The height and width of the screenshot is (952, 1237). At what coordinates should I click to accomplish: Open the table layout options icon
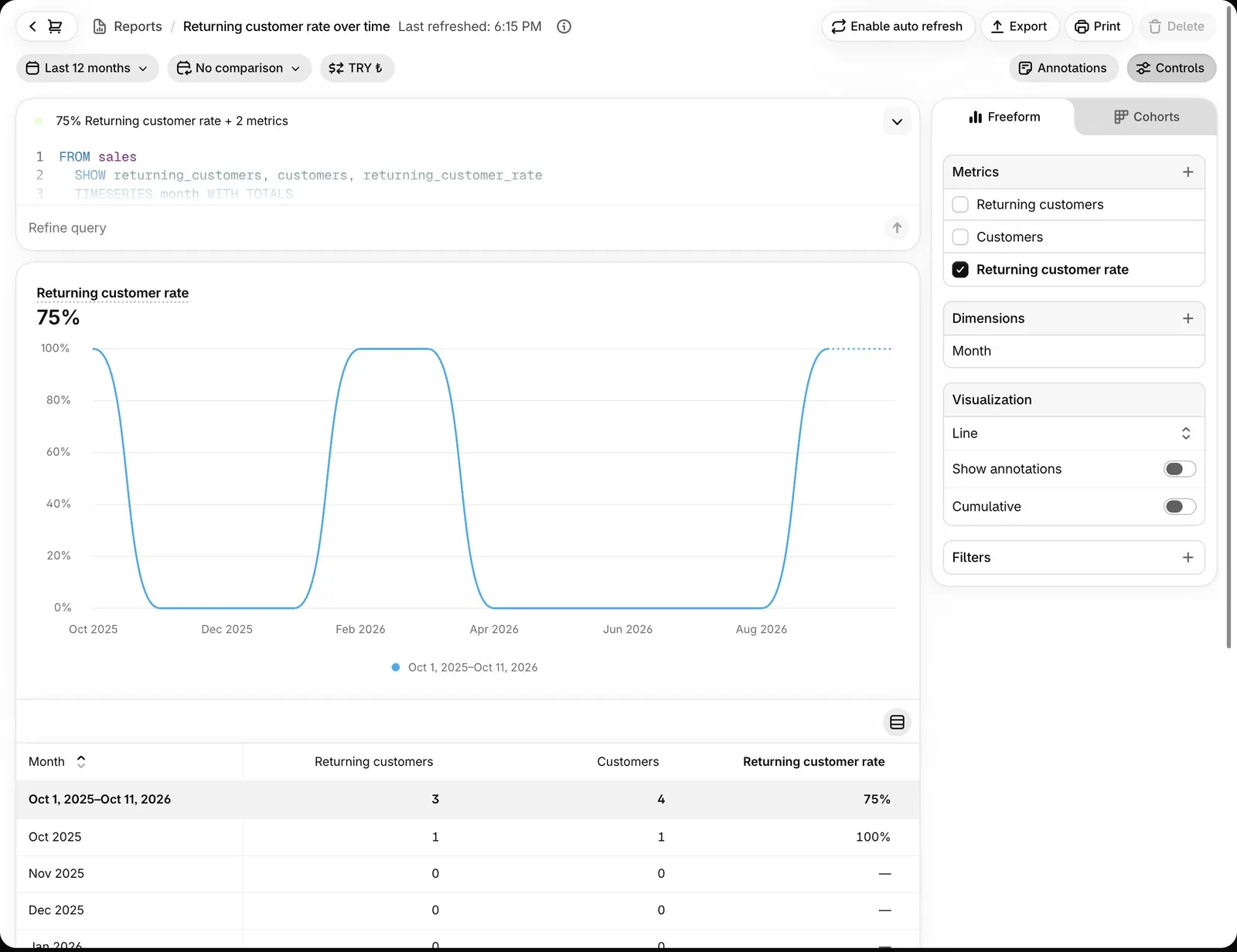pyautogui.click(x=897, y=722)
